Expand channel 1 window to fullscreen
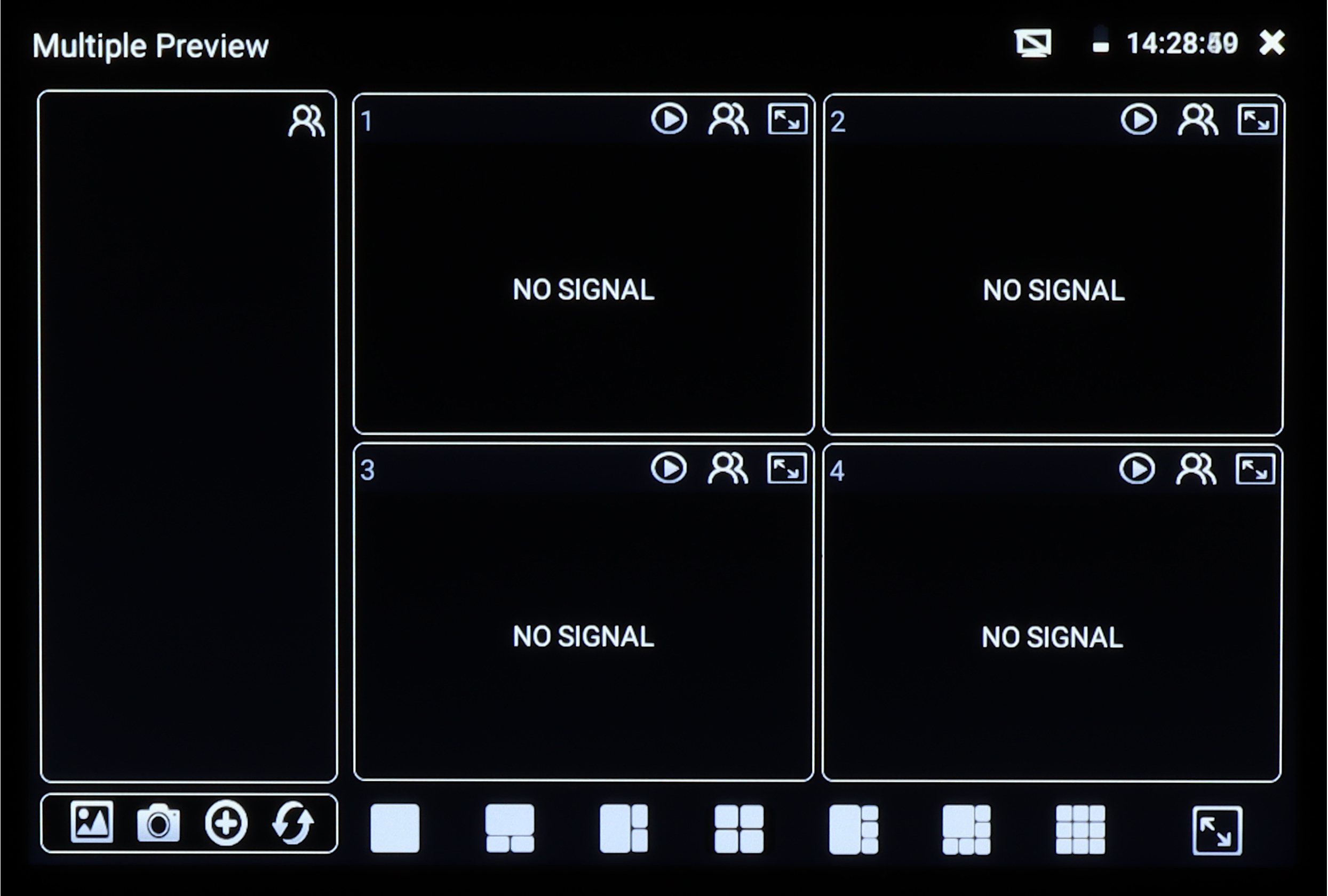The height and width of the screenshot is (896, 1328). pyautogui.click(x=788, y=119)
